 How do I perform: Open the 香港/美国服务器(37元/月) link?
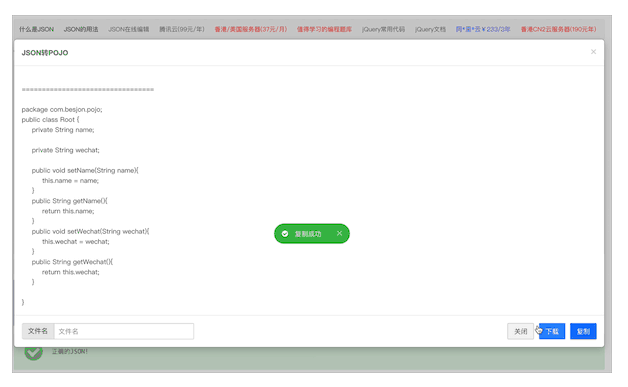[251, 29]
